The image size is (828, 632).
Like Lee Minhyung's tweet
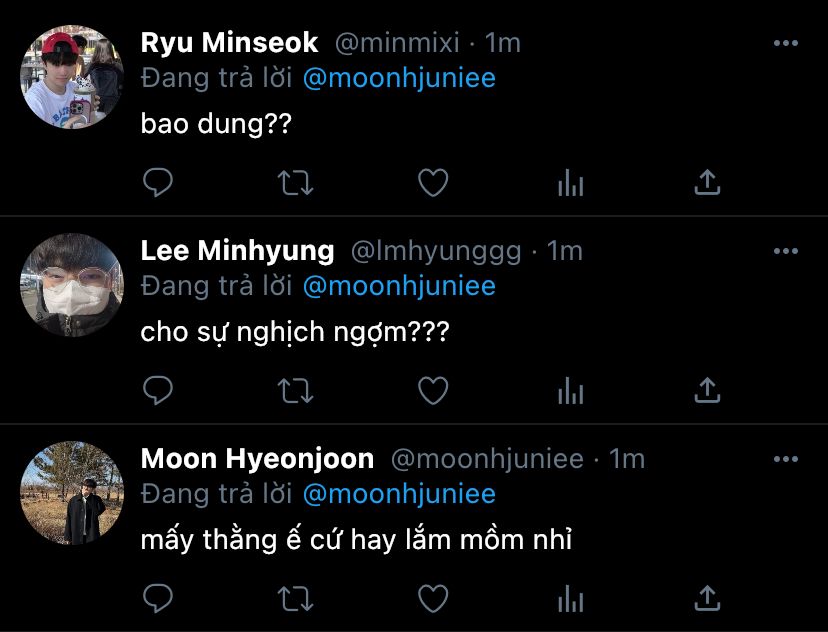coord(432,390)
